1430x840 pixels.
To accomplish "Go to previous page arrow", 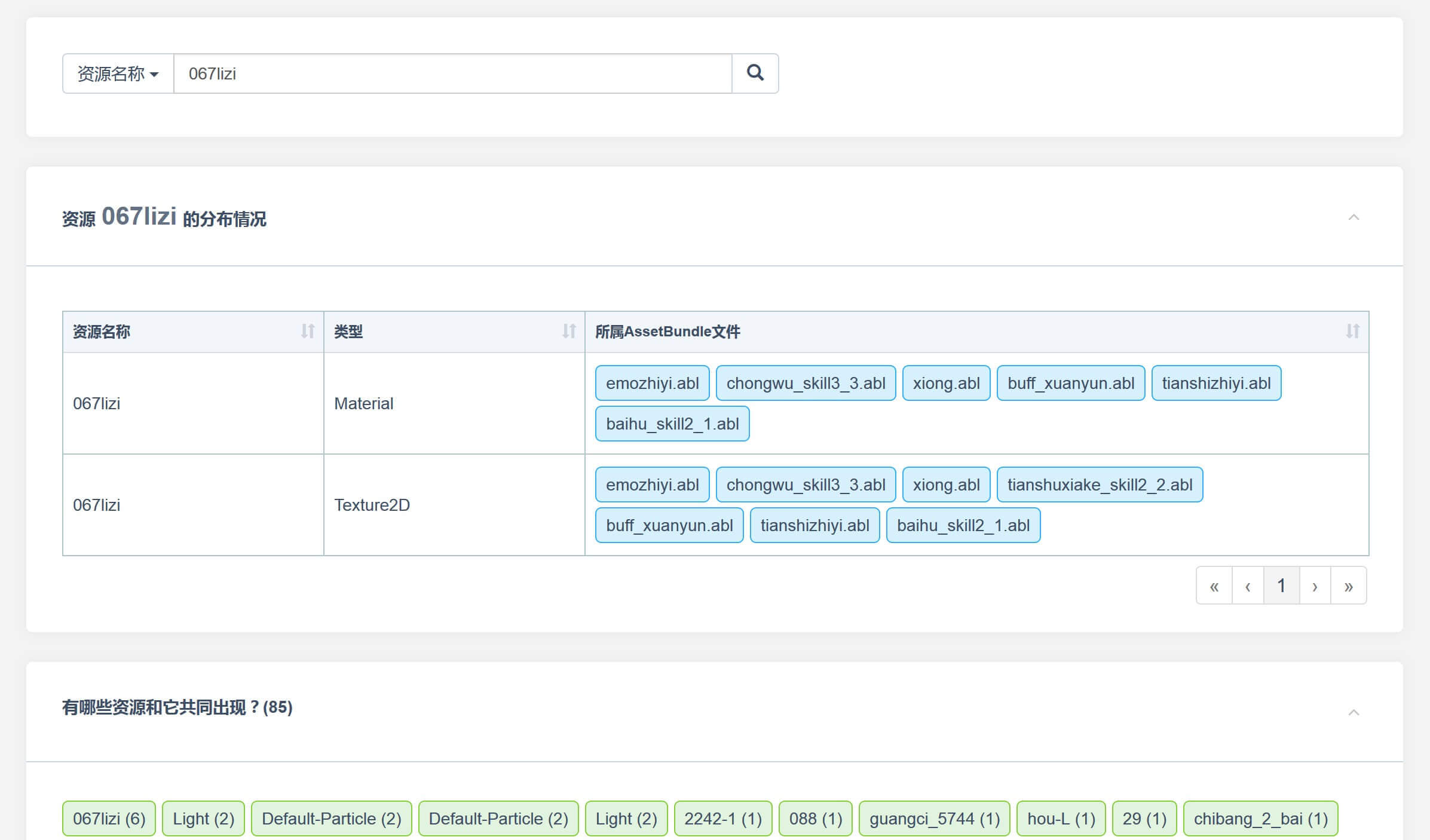I will pos(1248,585).
